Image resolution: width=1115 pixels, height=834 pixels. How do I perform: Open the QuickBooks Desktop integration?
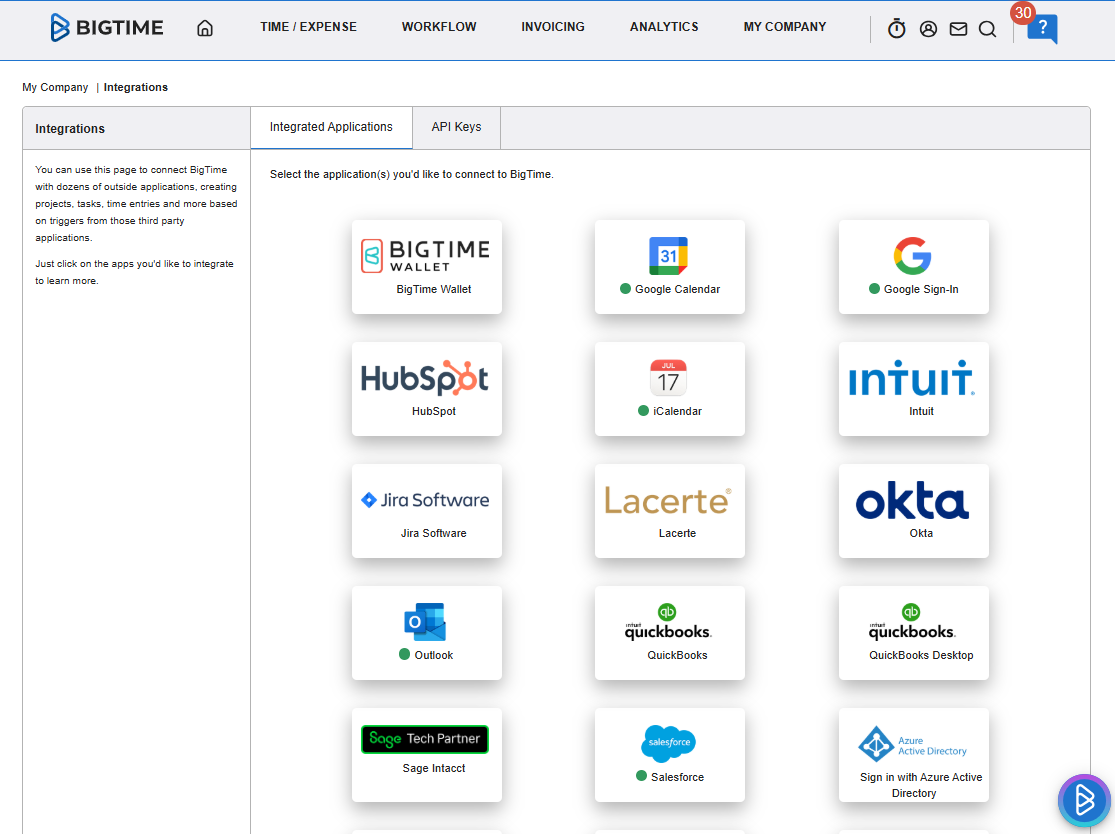(x=914, y=633)
